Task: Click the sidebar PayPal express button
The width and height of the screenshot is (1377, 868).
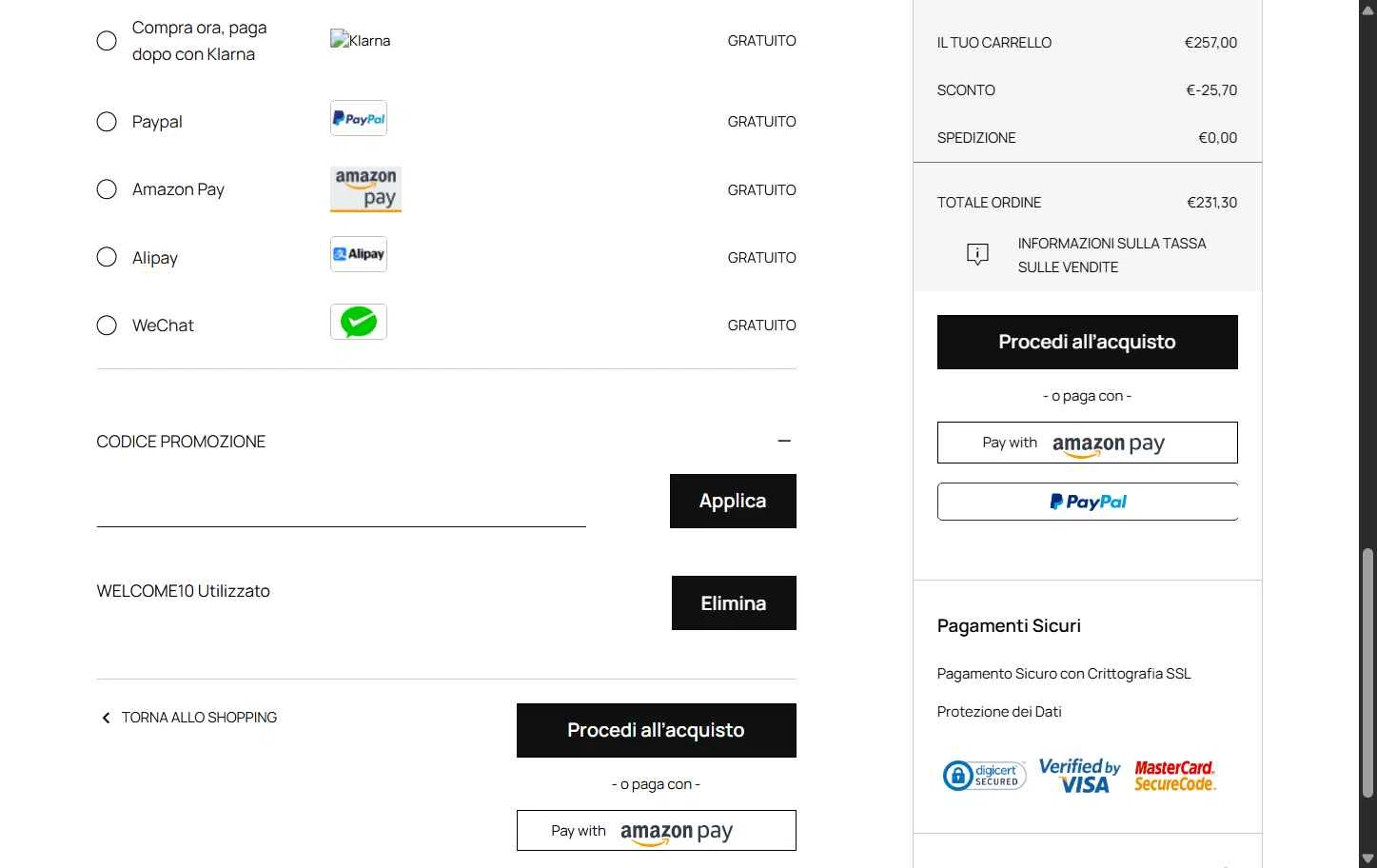Action: point(1087,502)
